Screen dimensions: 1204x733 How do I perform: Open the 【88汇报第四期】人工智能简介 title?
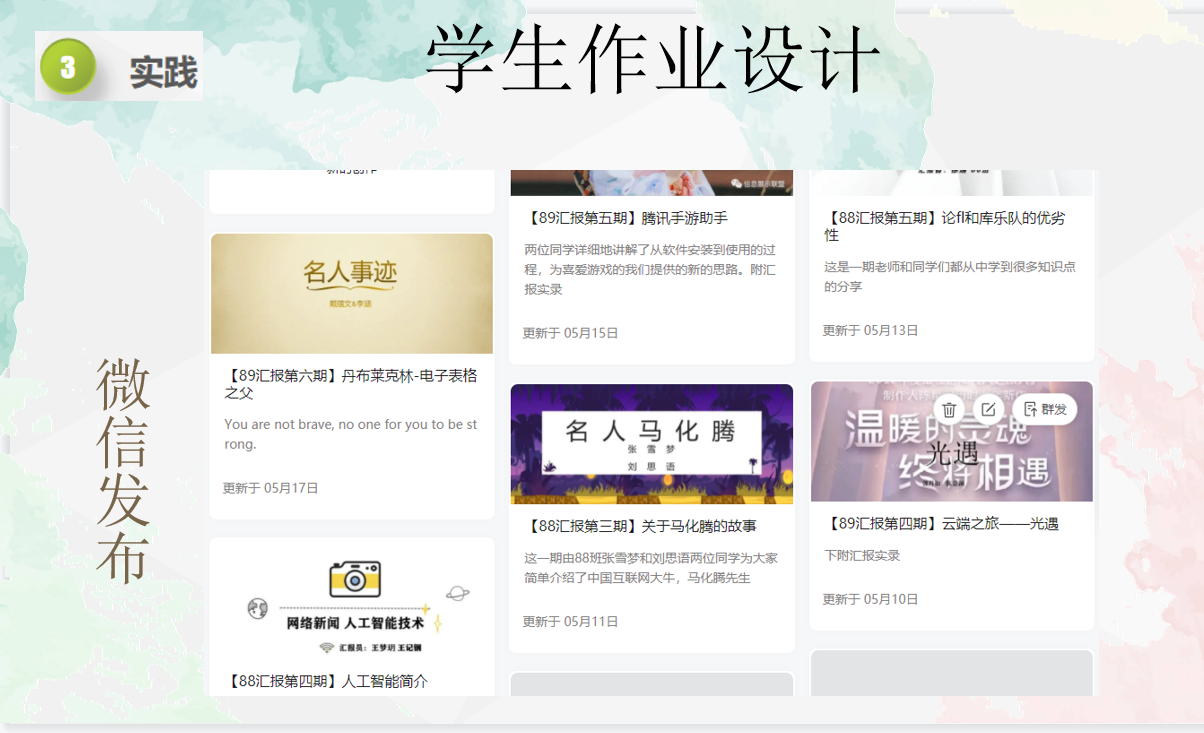pyautogui.click(x=327, y=681)
